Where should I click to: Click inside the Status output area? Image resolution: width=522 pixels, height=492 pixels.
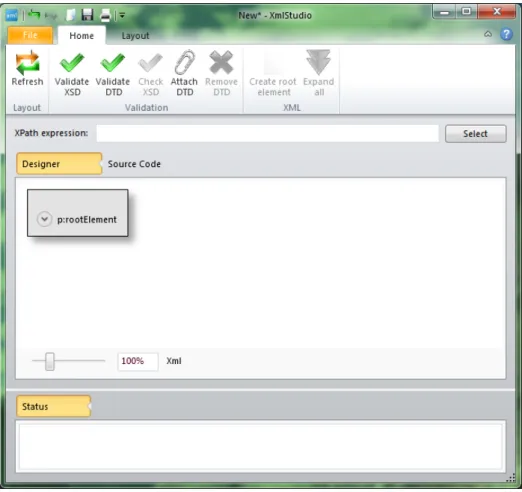(261, 446)
